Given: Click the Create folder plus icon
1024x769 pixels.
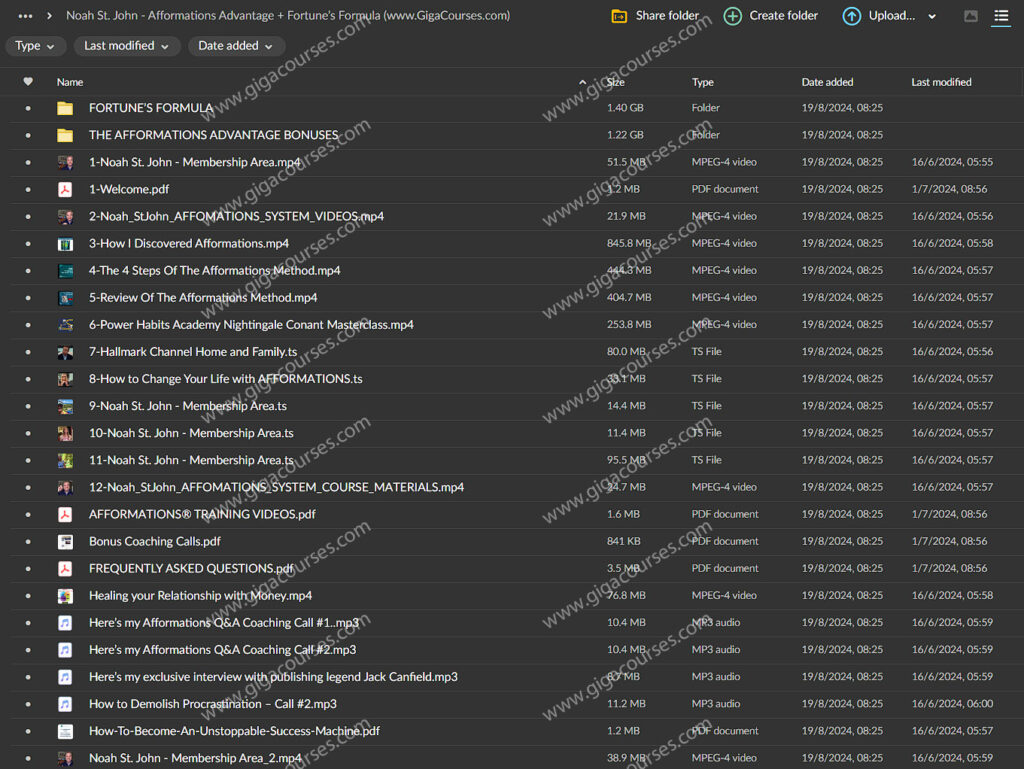Looking at the screenshot, I should [733, 16].
